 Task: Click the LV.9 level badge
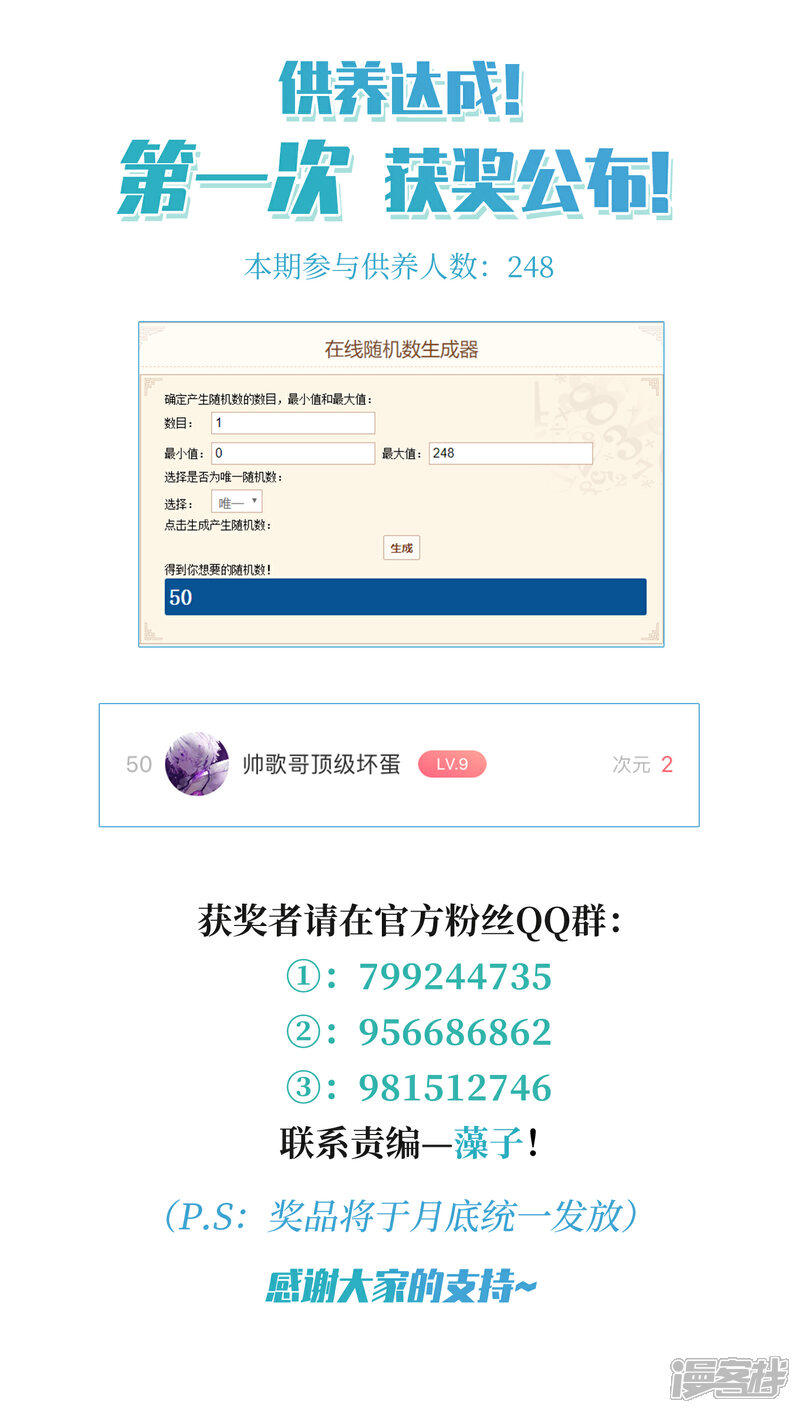(452, 764)
